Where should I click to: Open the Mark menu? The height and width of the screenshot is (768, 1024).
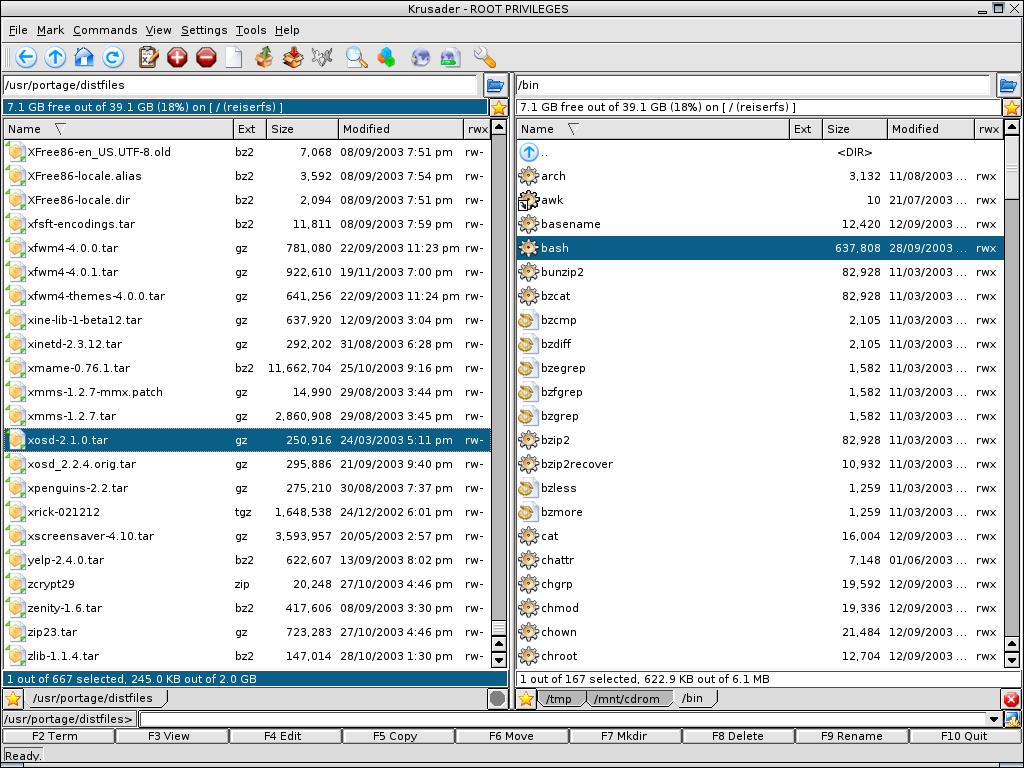[x=50, y=30]
